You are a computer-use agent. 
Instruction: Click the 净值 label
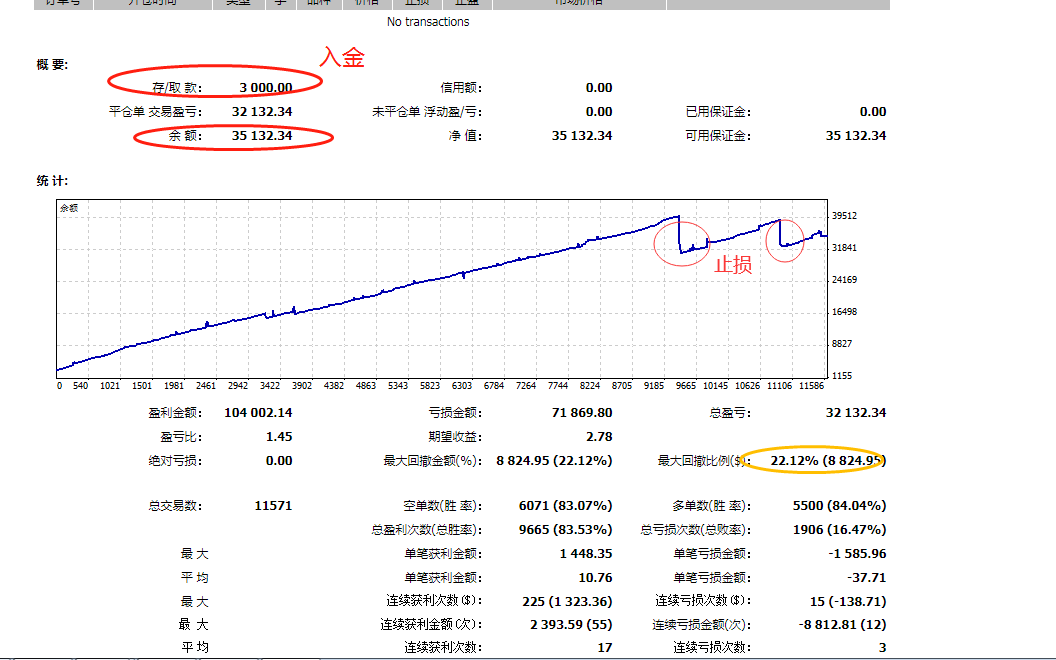click(x=465, y=135)
